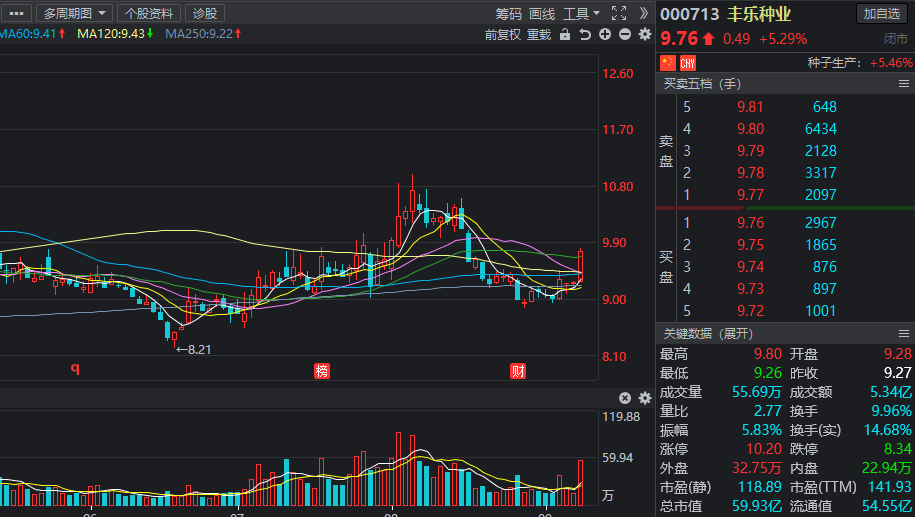The height and width of the screenshot is (517, 915).
Task: Expand the 工具 tools dropdown
Action: coord(581,13)
